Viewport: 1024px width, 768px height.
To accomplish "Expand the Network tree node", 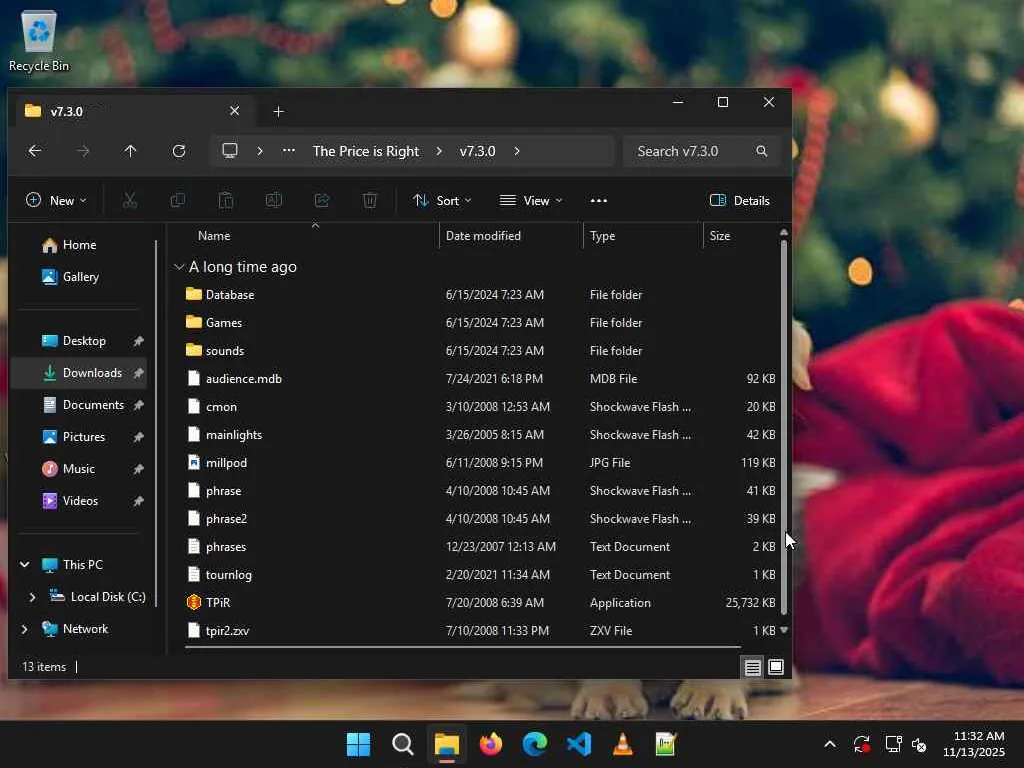I will click(x=24, y=629).
